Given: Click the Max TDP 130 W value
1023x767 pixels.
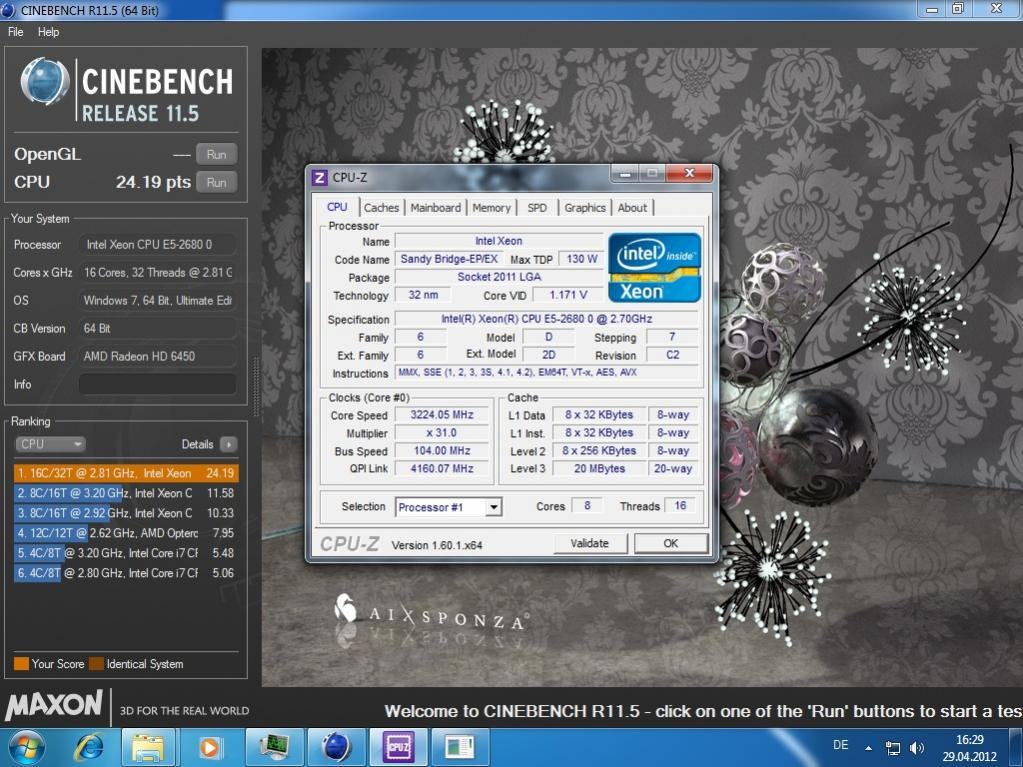Looking at the screenshot, I should [x=581, y=259].
